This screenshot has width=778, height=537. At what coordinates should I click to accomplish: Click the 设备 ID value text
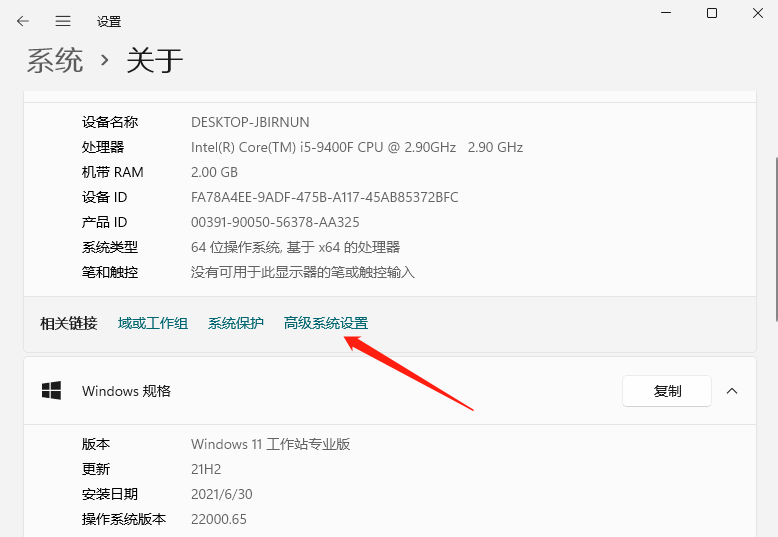(324, 197)
